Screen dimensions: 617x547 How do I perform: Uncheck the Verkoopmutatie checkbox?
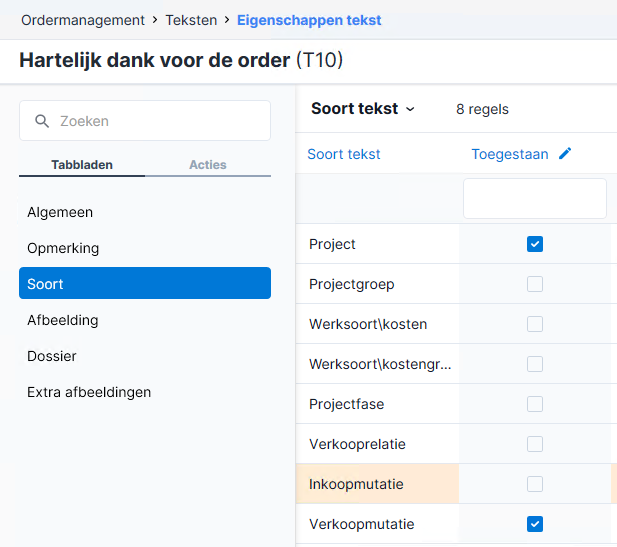point(535,524)
